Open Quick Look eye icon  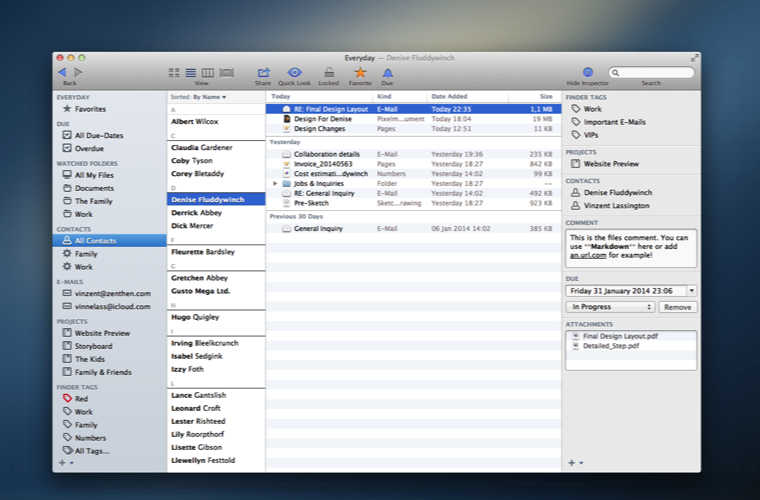[x=294, y=72]
